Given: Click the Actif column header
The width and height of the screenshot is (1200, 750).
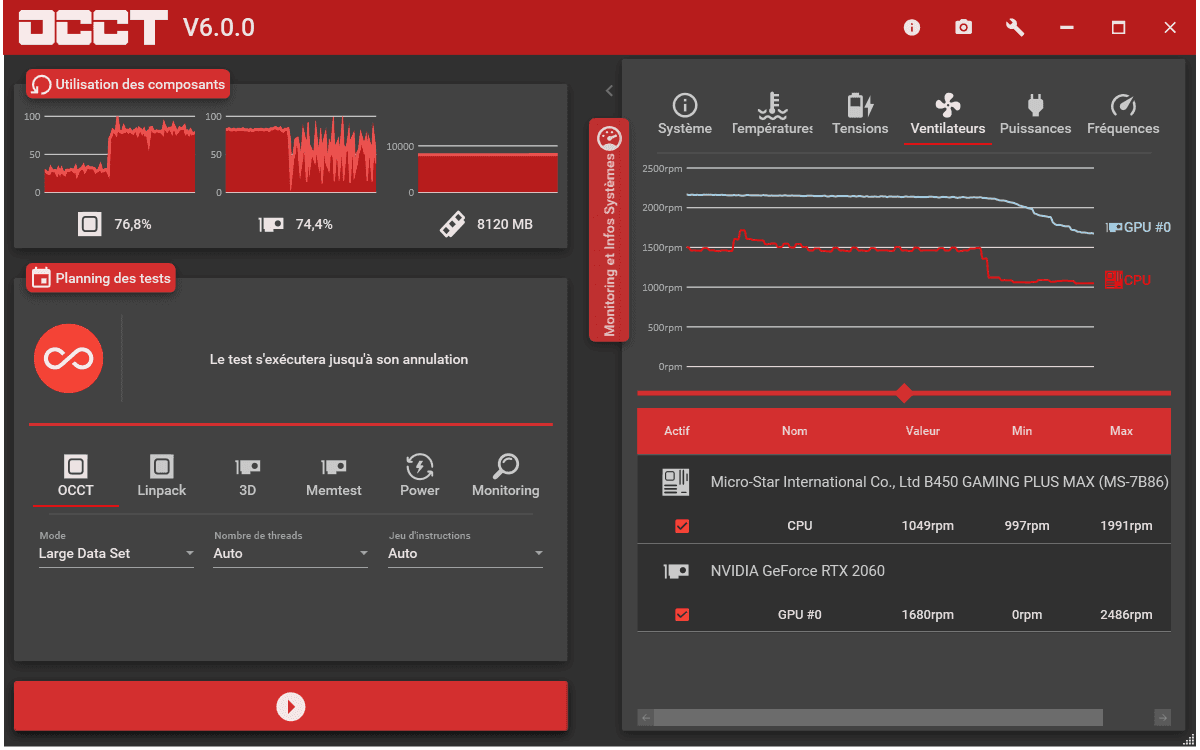Looking at the screenshot, I should [677, 431].
